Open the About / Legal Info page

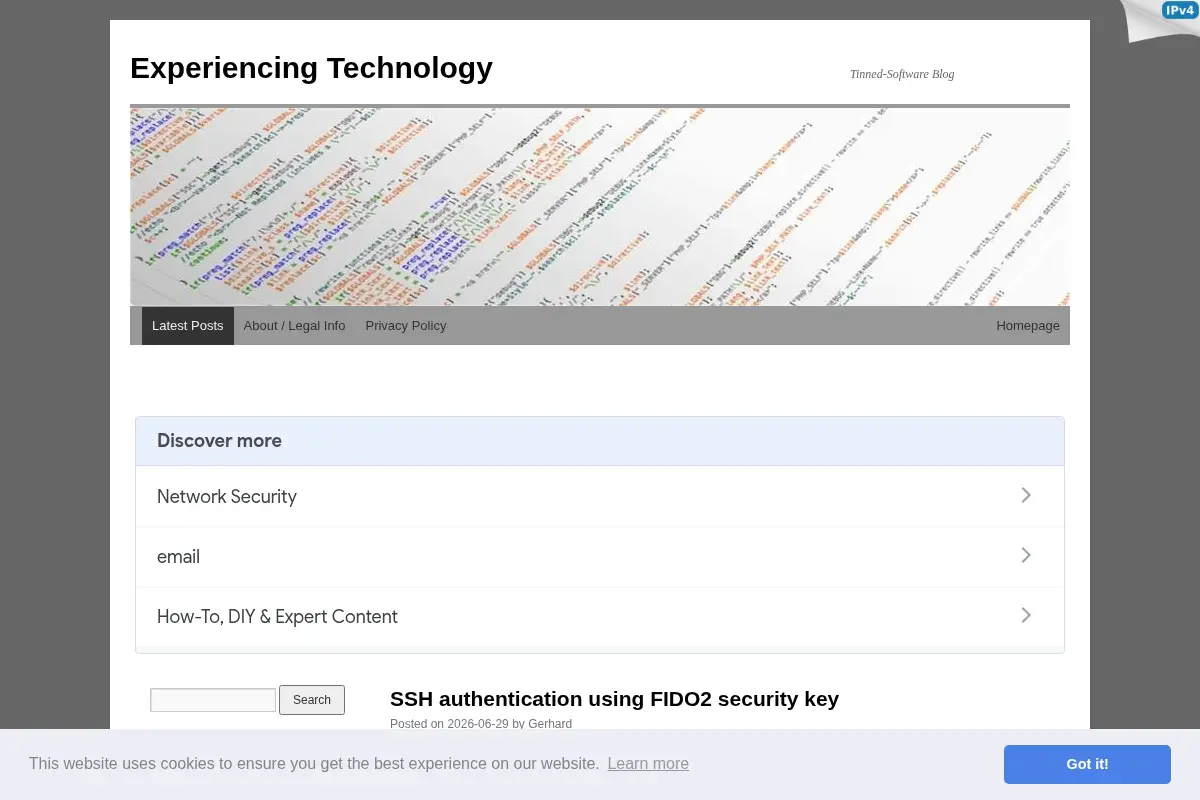click(294, 326)
